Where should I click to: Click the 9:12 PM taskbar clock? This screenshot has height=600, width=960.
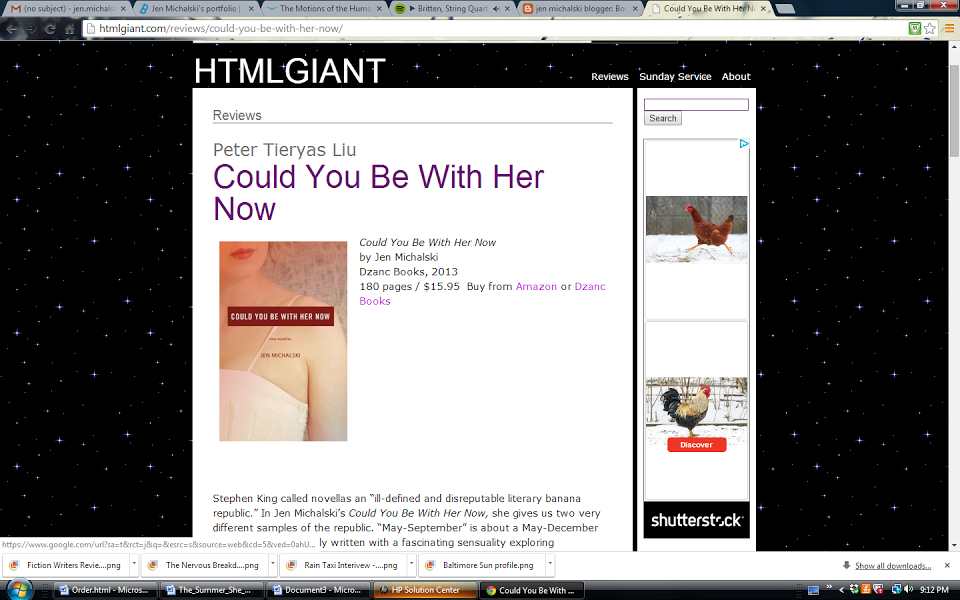(x=934, y=590)
